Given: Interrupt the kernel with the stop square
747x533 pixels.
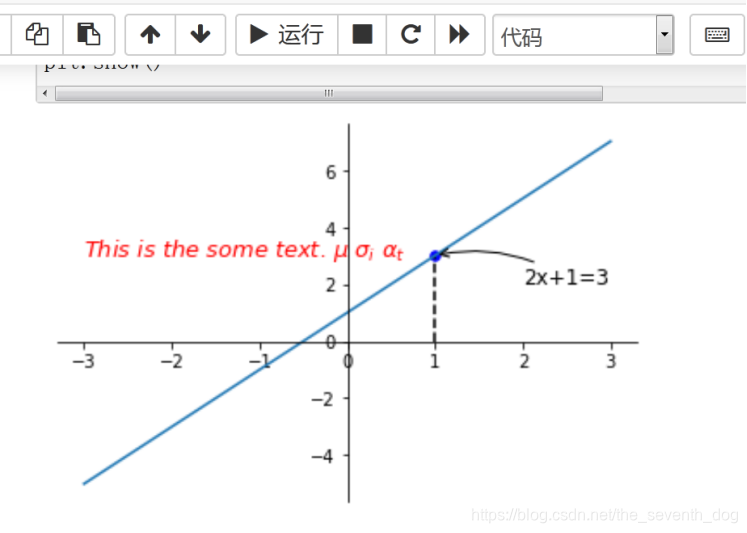Looking at the screenshot, I should (x=362, y=34).
